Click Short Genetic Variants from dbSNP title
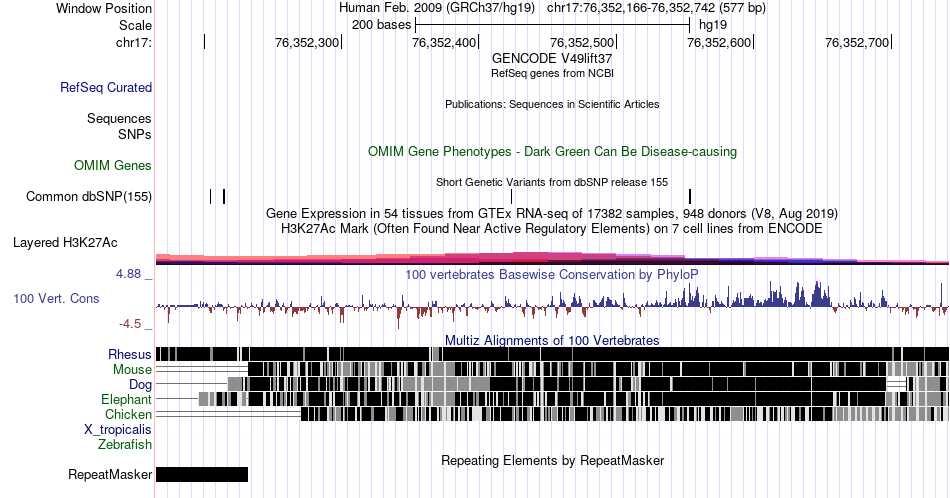 (552, 182)
